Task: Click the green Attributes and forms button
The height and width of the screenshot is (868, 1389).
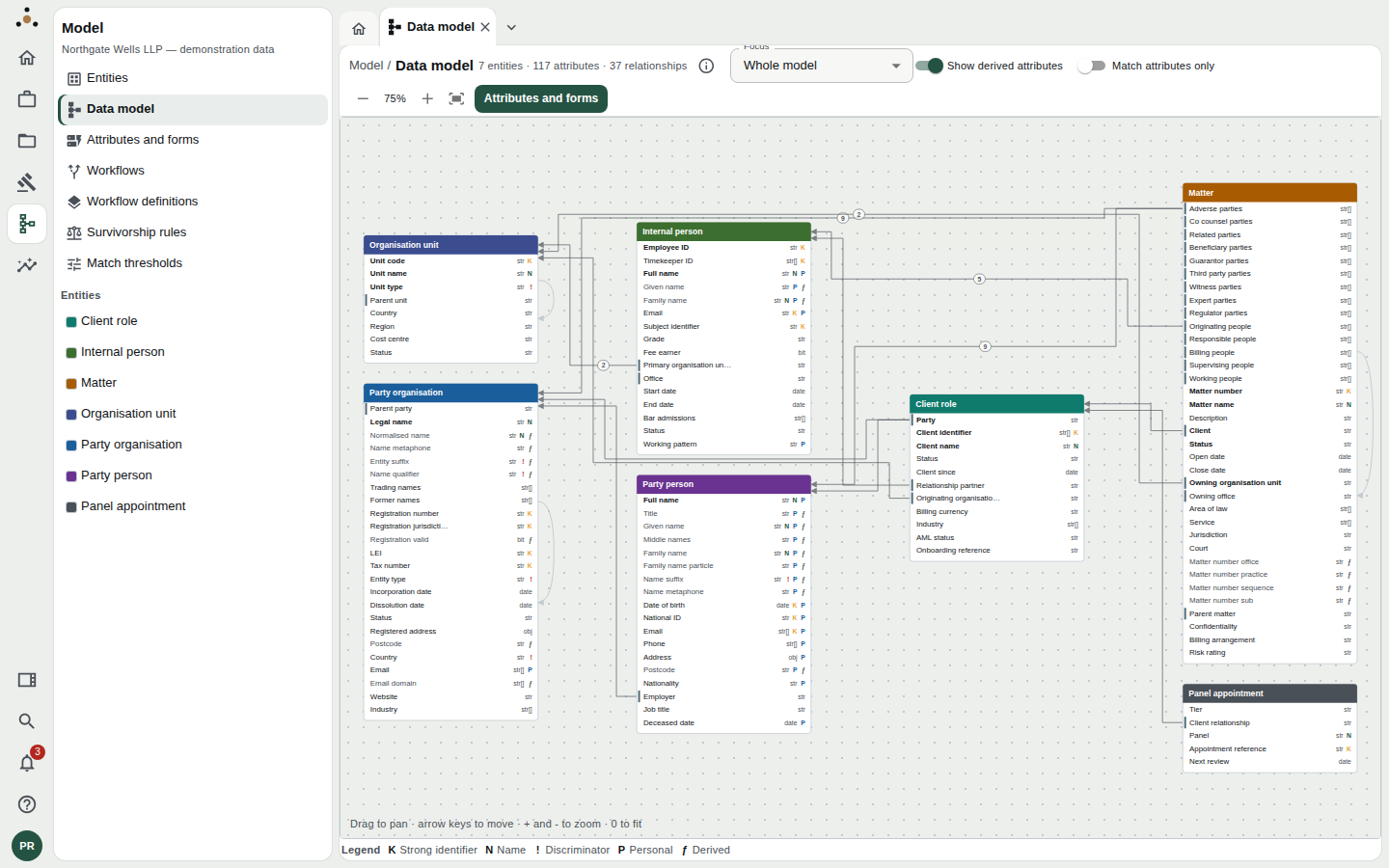Action: coord(541,98)
